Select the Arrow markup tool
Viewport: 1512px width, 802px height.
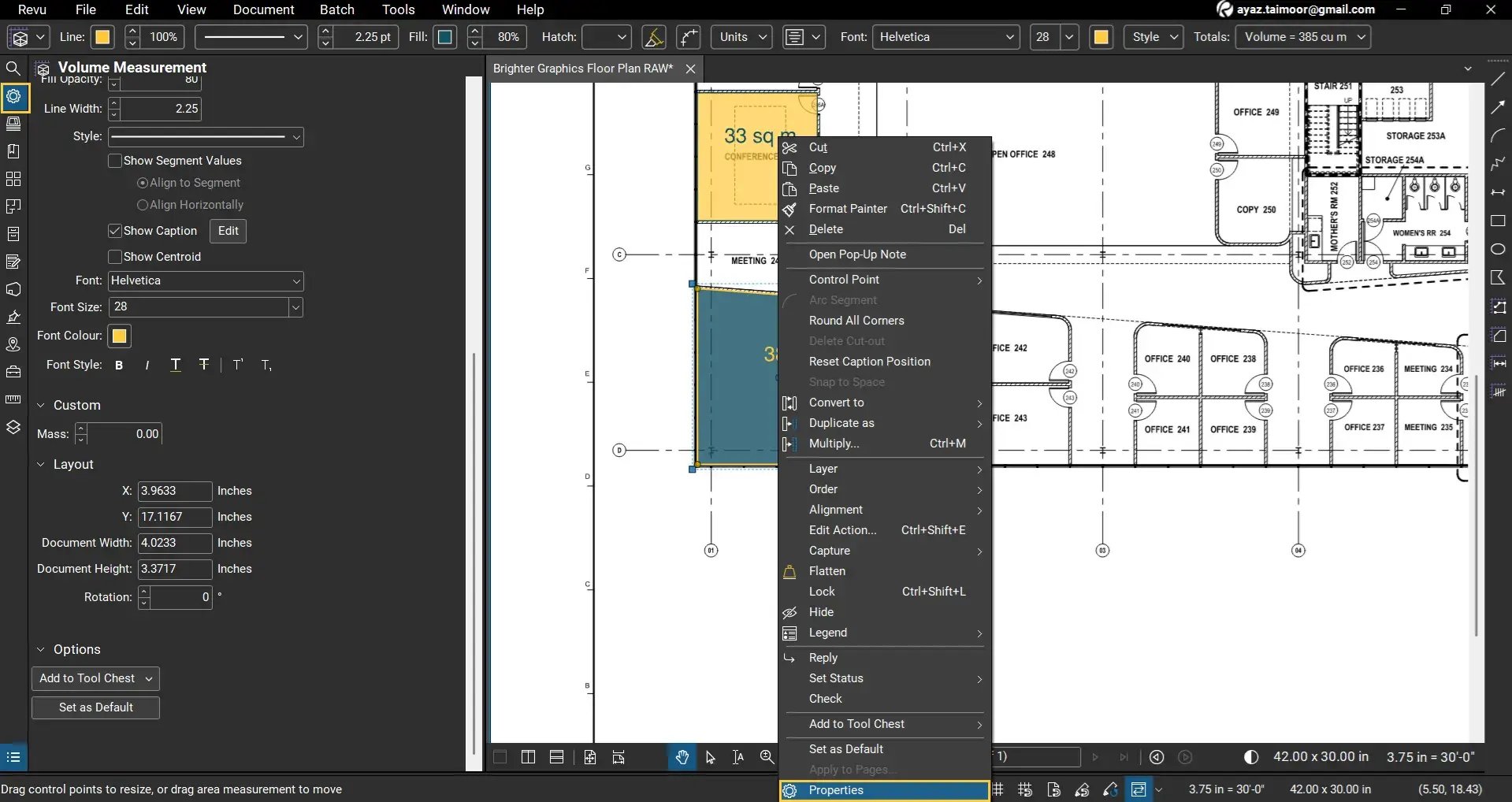point(1498,108)
